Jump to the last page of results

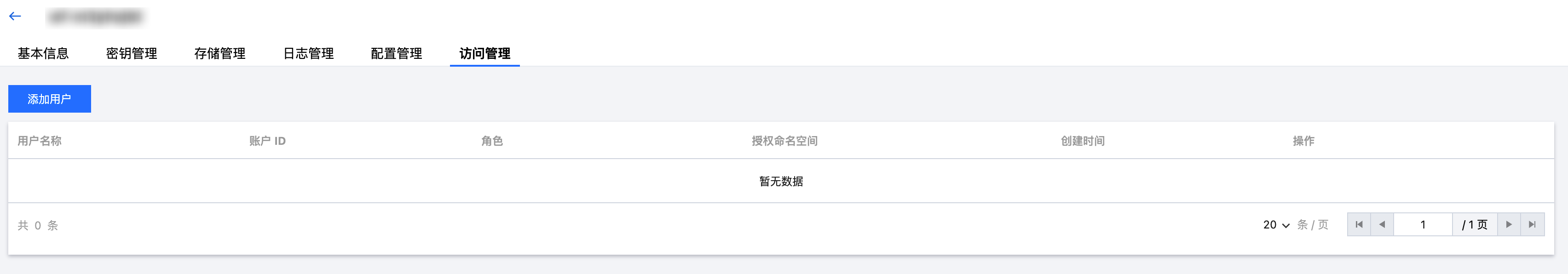[x=1532, y=225]
